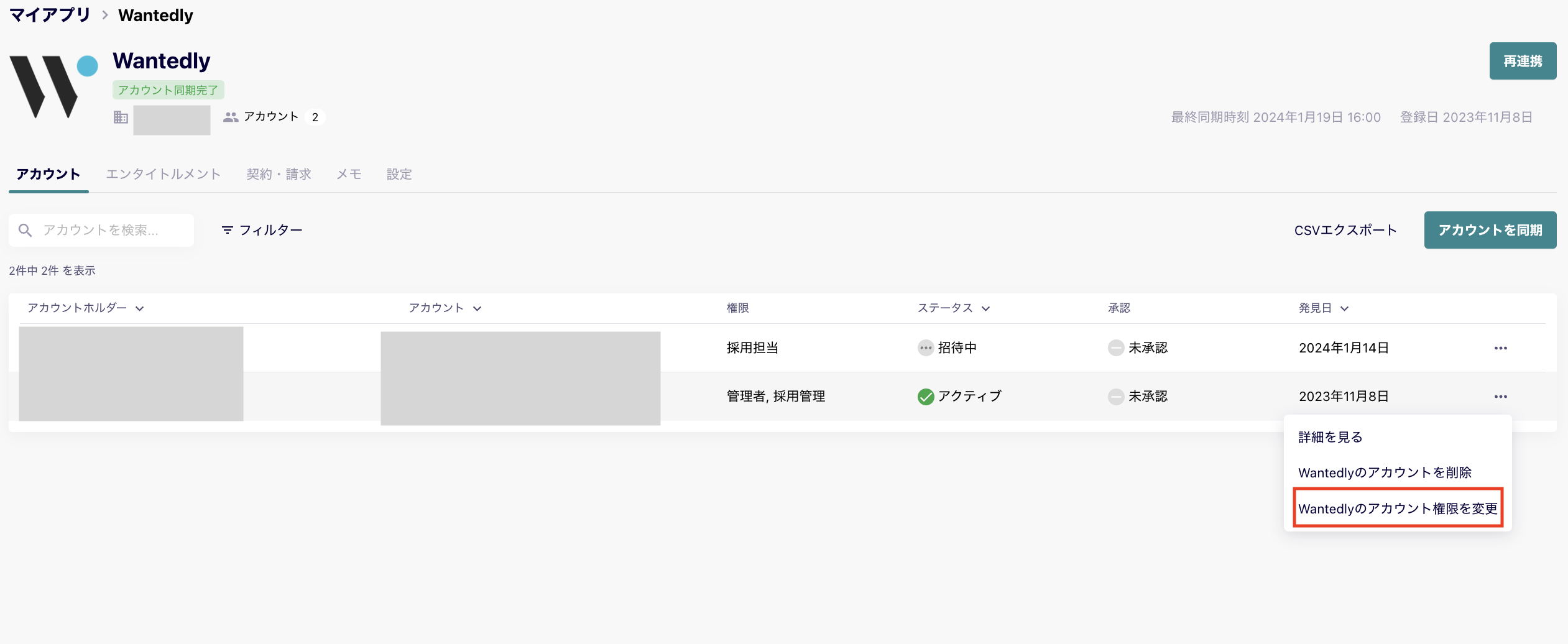Click the アカウントを検索 search field
1568x644 pixels.
(101, 231)
